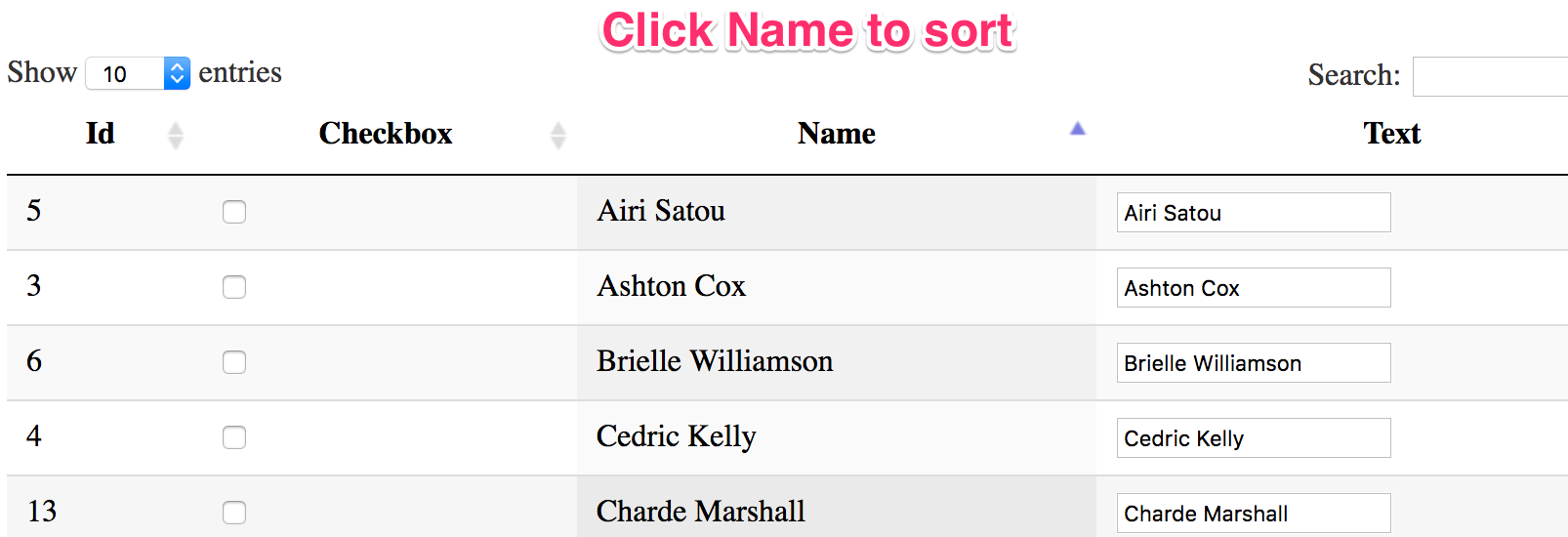Enable the checkbox for Brielle Williamson

coord(234,362)
